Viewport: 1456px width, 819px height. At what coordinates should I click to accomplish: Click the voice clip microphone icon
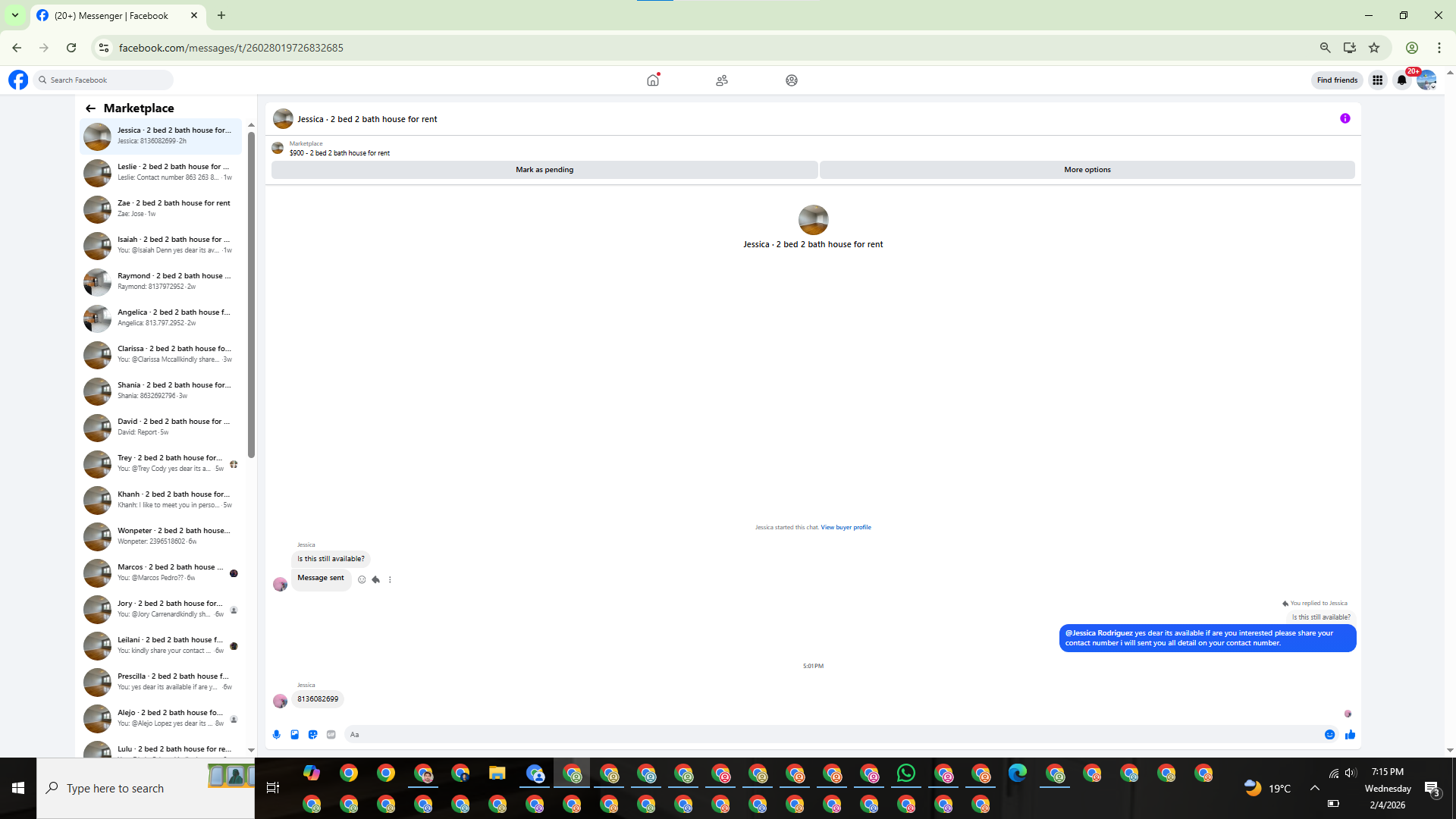tap(276, 734)
